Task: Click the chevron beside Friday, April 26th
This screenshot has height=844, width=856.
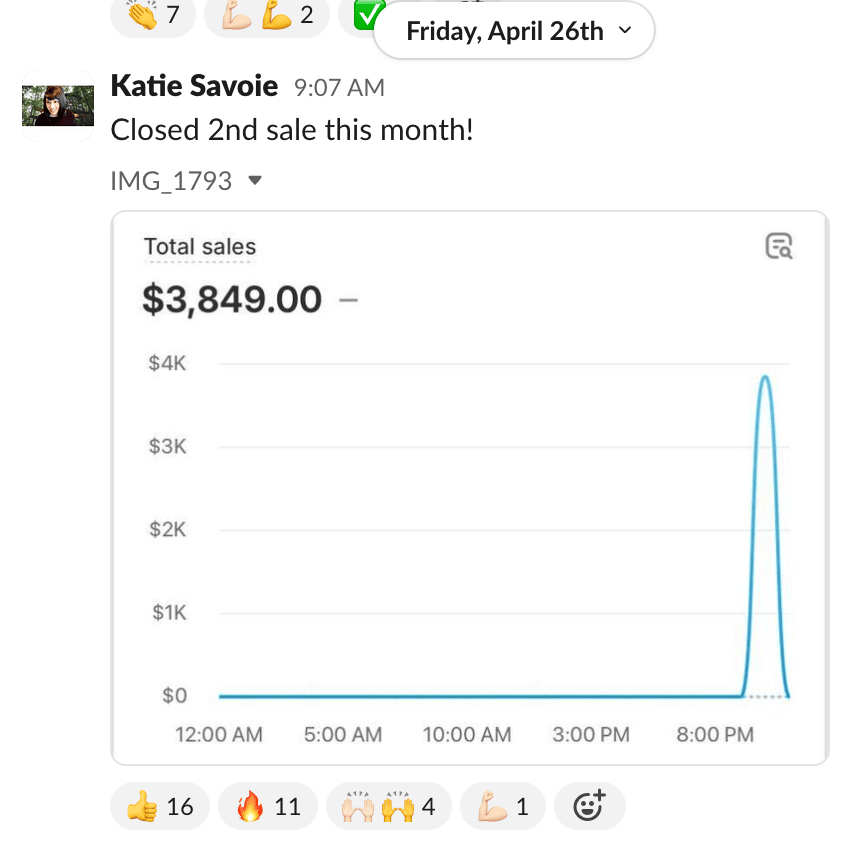Action: [x=626, y=31]
